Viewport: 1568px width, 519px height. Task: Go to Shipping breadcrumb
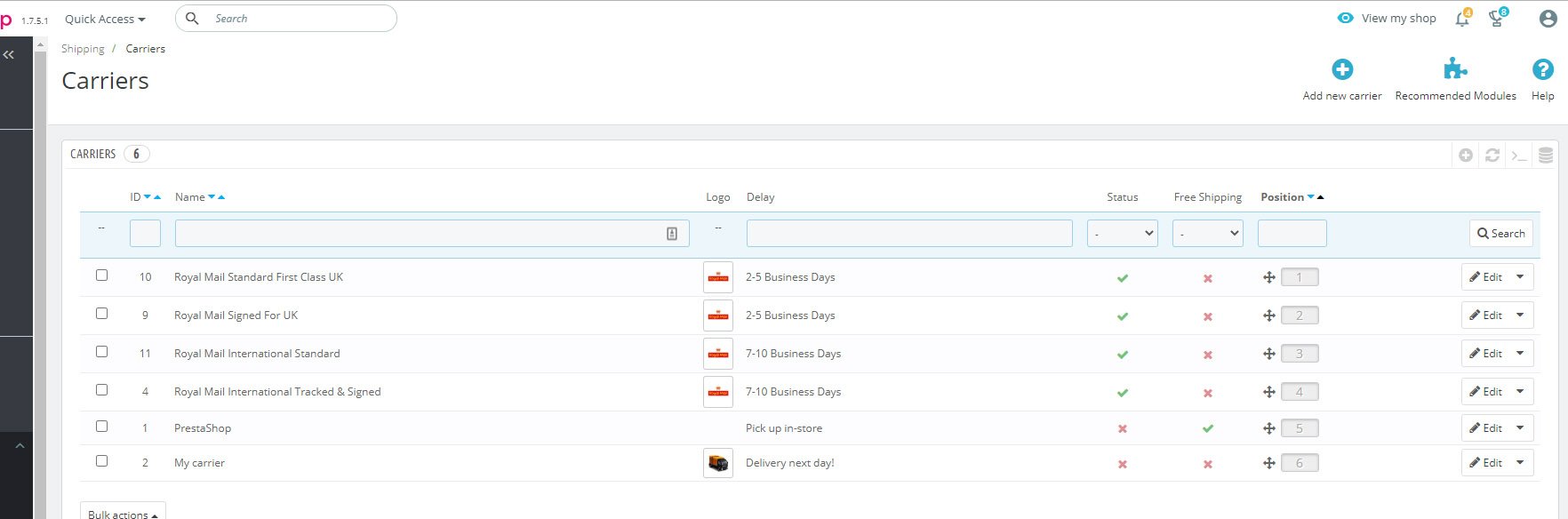(x=83, y=49)
